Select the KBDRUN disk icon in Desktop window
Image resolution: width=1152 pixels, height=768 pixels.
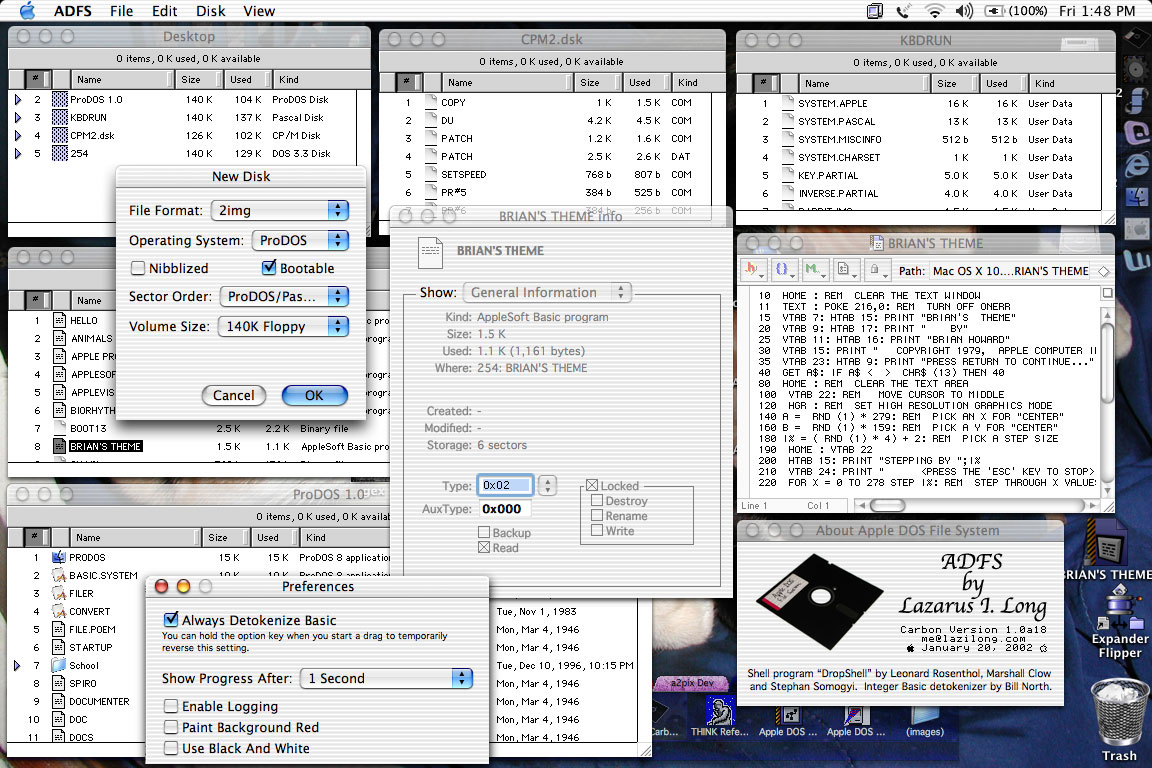tap(60, 118)
